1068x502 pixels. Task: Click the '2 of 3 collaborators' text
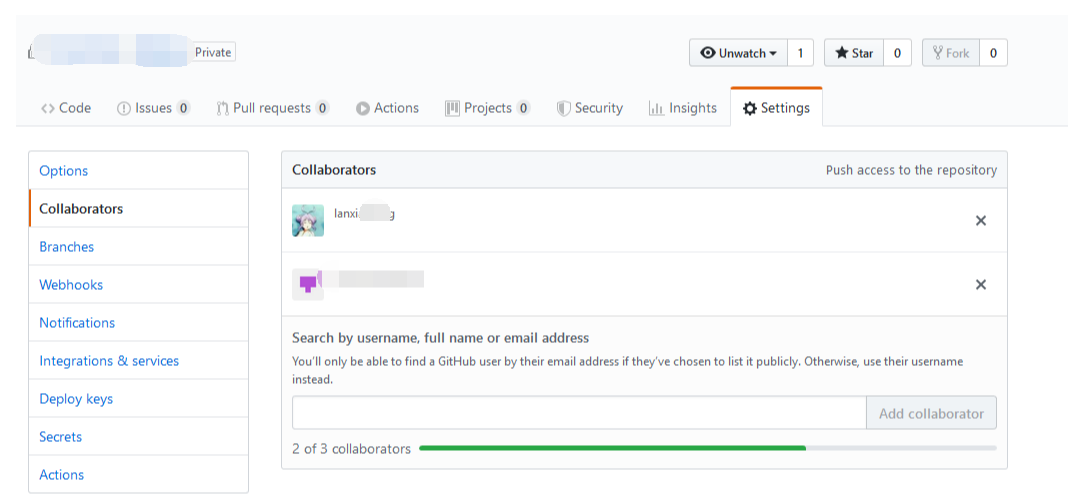(351, 449)
